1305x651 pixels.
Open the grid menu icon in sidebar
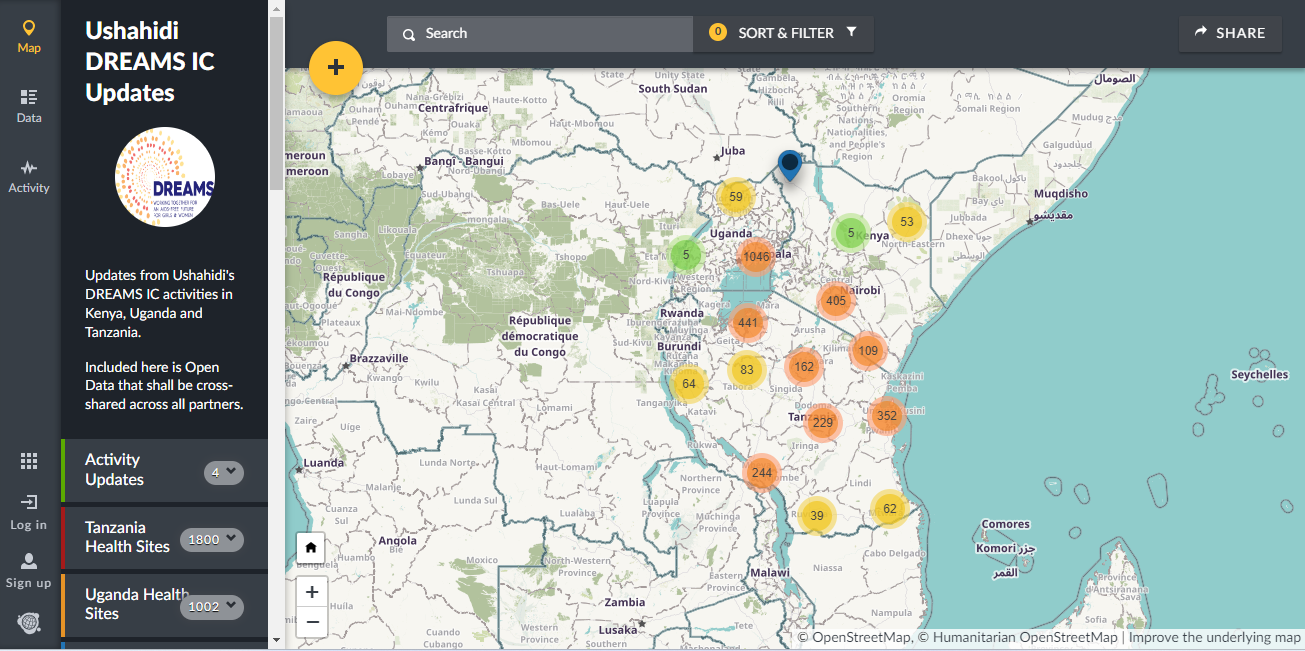coord(29,461)
